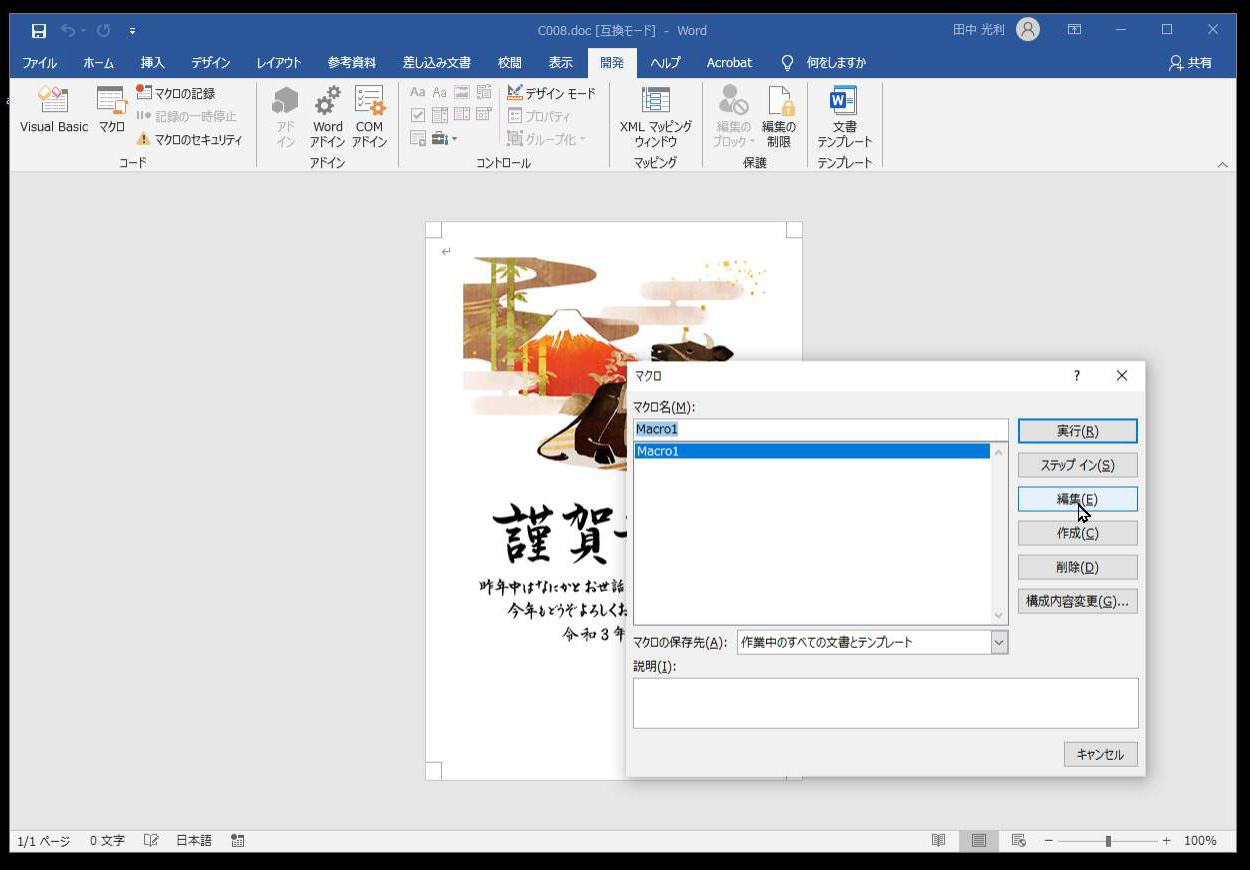Image resolution: width=1250 pixels, height=870 pixels.
Task: Insert a repeating section content control
Action: tap(418, 138)
